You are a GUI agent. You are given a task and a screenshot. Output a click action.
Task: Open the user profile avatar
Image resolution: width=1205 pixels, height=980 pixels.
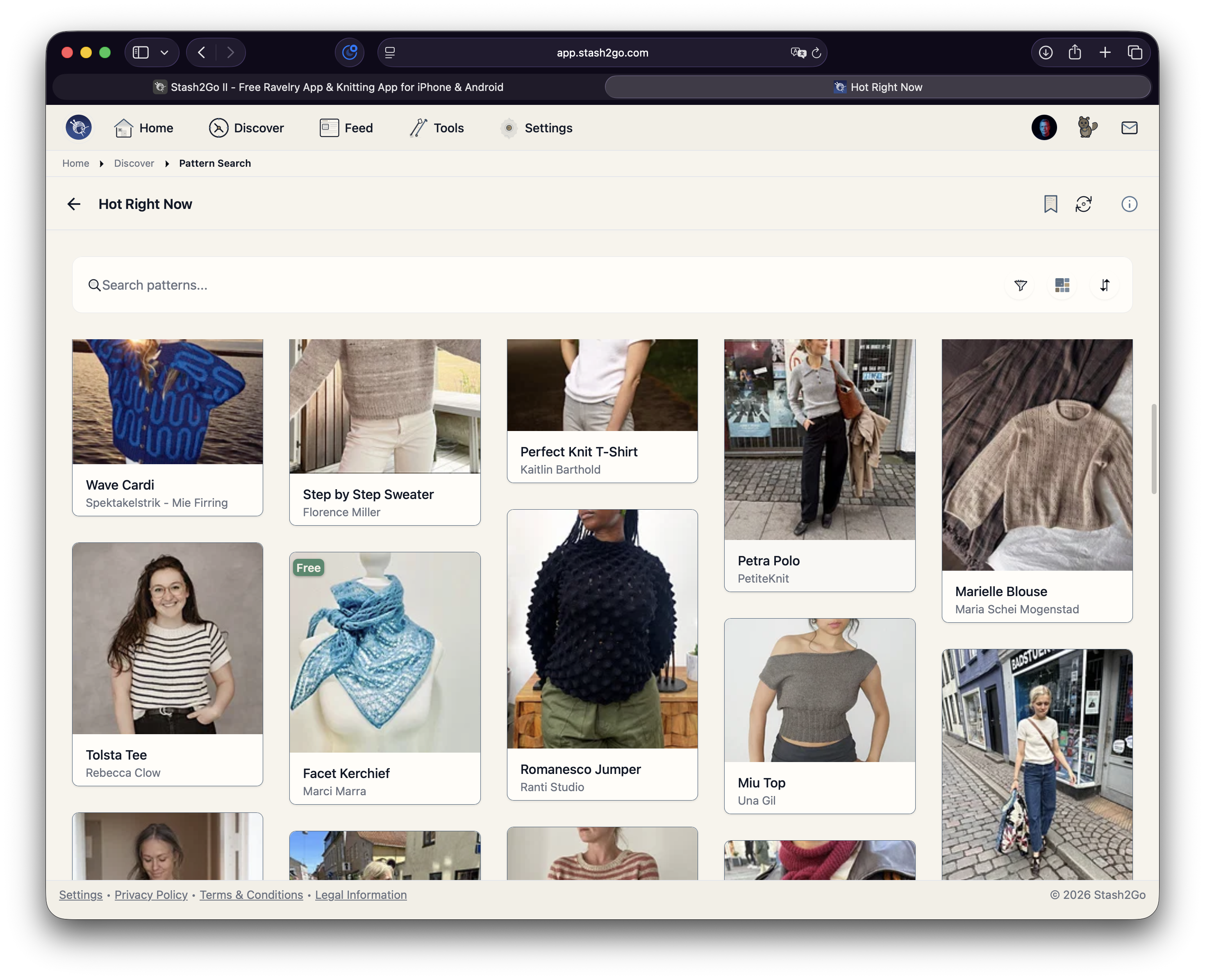[1044, 127]
